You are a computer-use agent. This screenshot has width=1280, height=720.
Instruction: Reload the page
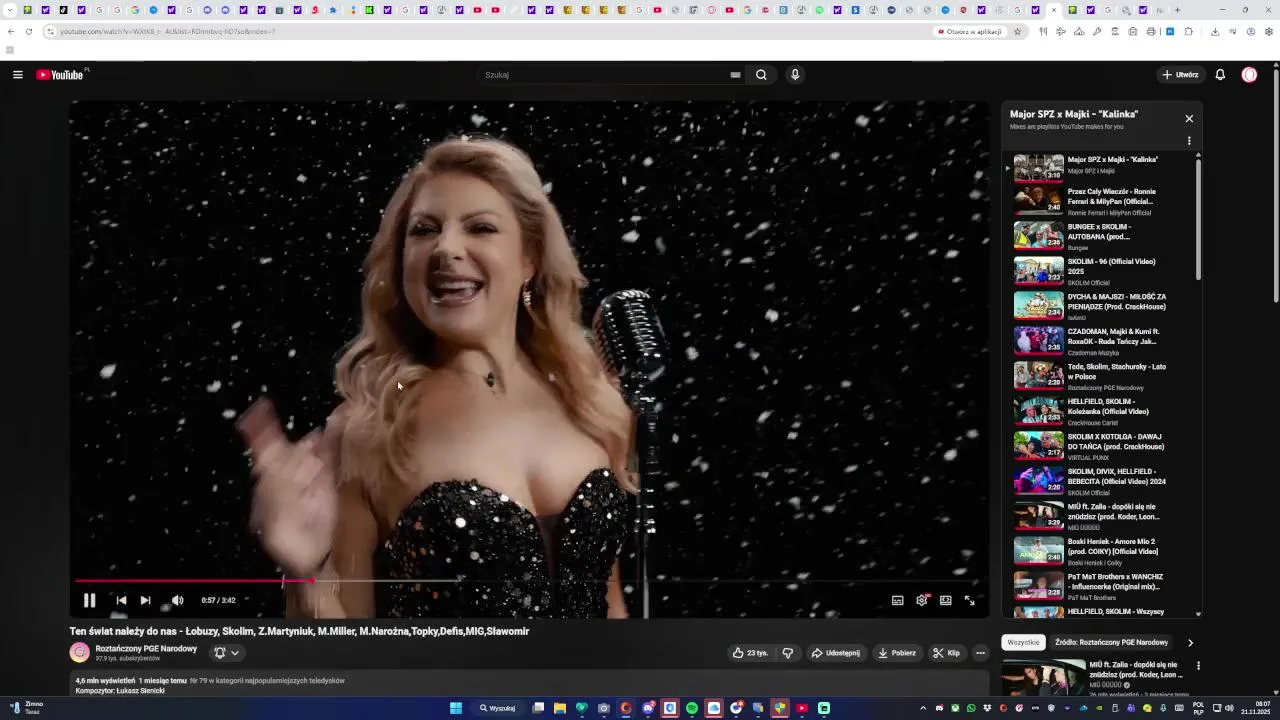pos(28,31)
